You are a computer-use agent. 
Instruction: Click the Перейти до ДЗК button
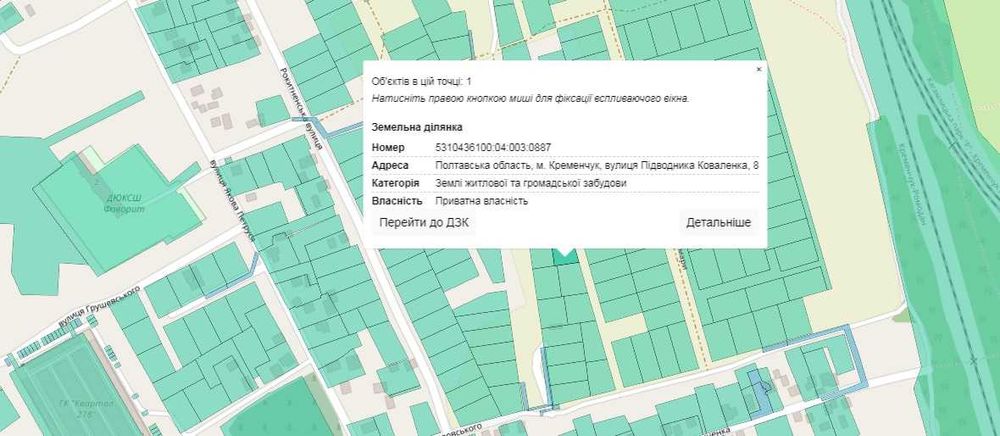point(424,223)
